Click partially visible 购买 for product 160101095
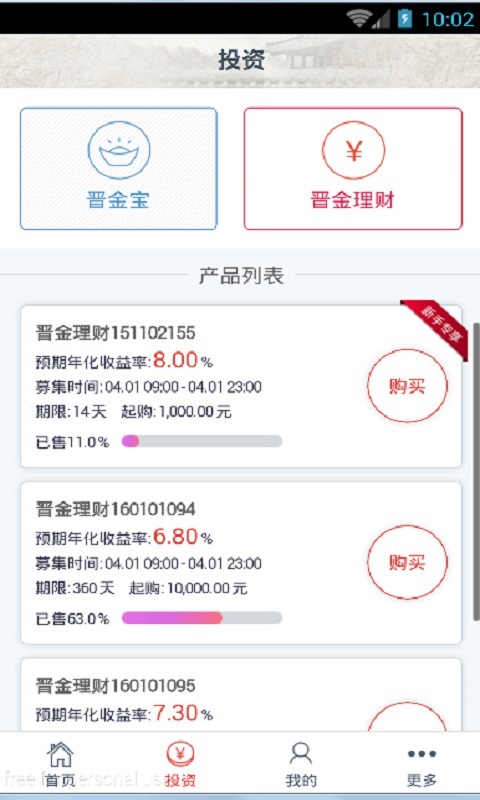The width and height of the screenshot is (480, 800). coord(407,717)
